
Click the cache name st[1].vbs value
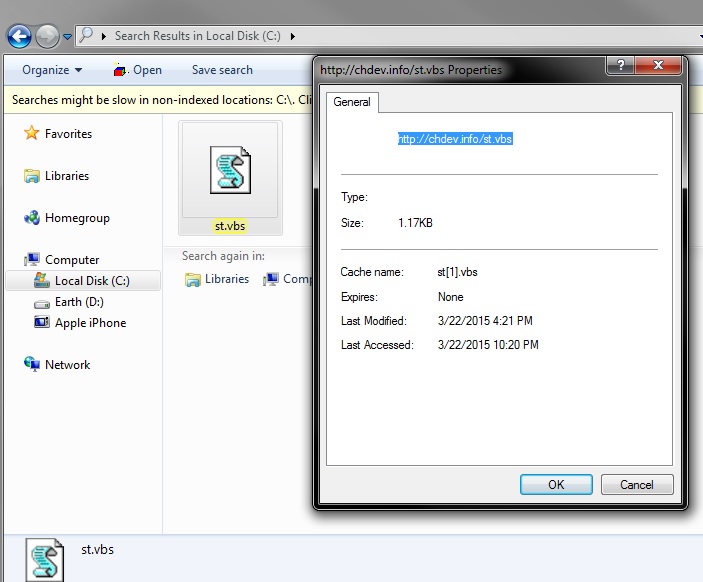click(x=457, y=272)
